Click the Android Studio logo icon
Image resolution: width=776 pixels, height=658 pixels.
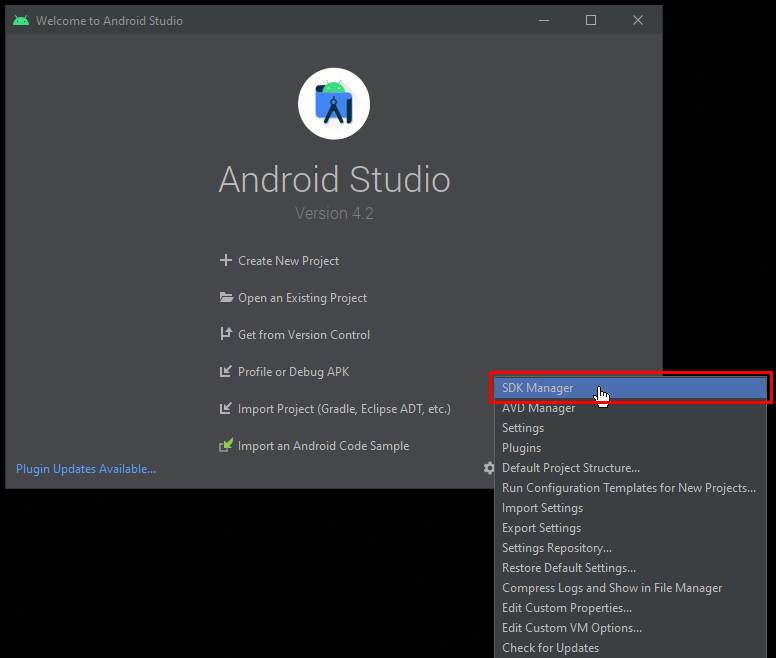tap(334, 104)
